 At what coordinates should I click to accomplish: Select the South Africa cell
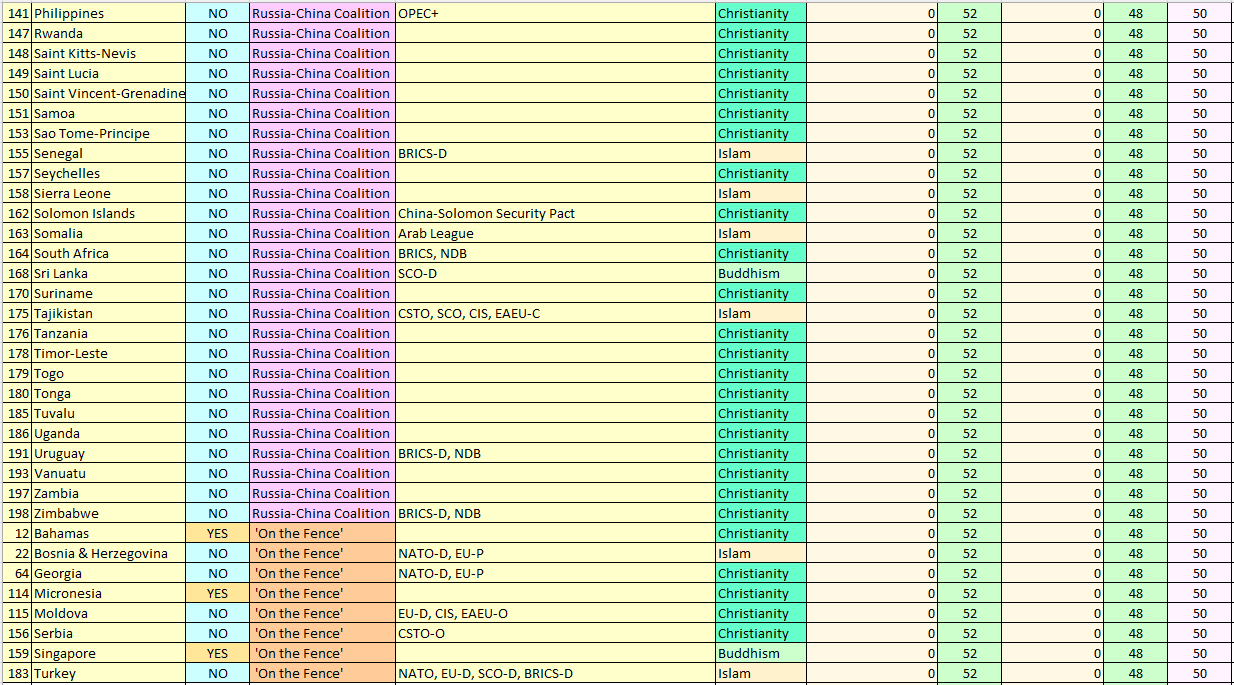point(109,254)
